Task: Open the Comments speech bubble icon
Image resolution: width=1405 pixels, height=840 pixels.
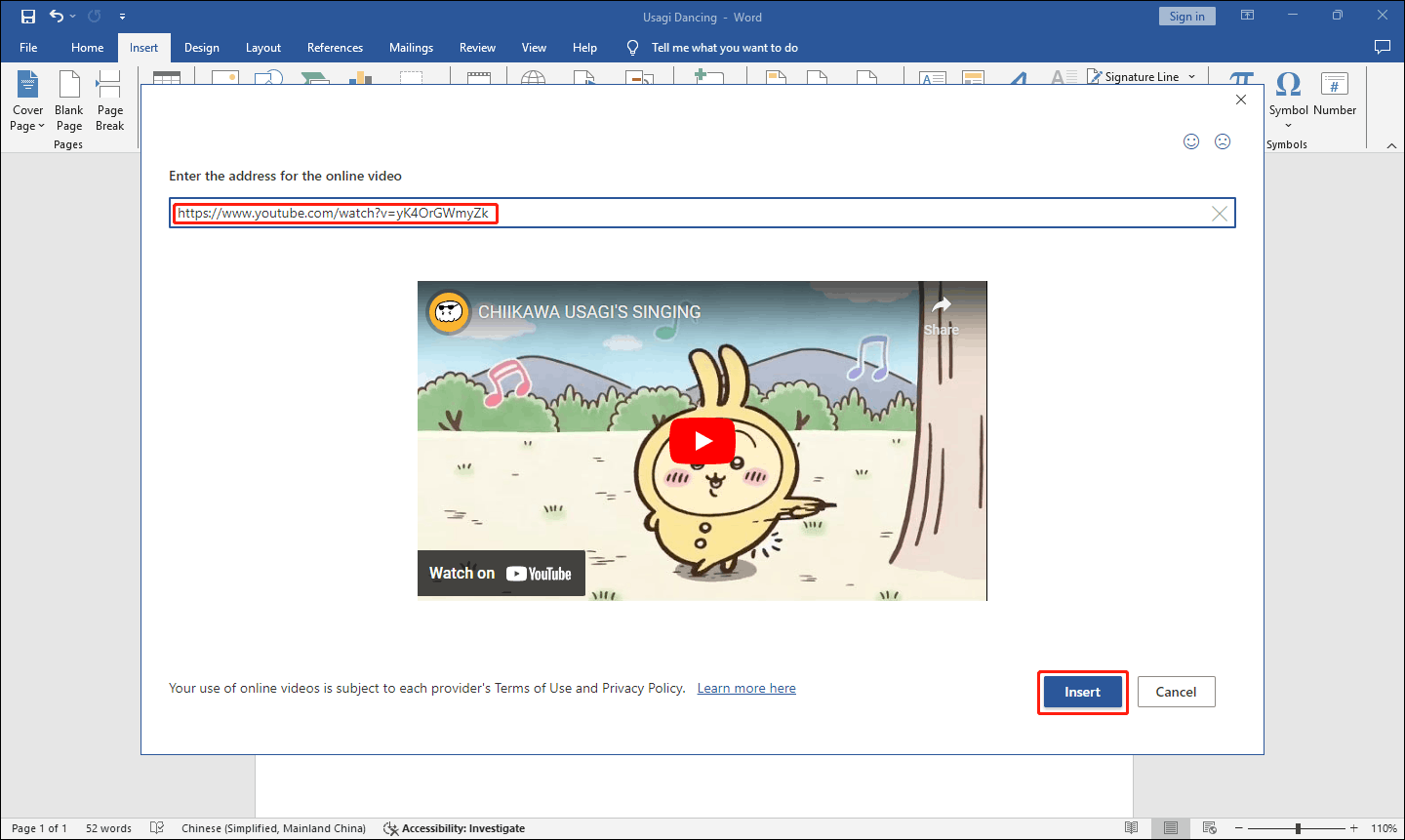Action: coord(1382,47)
